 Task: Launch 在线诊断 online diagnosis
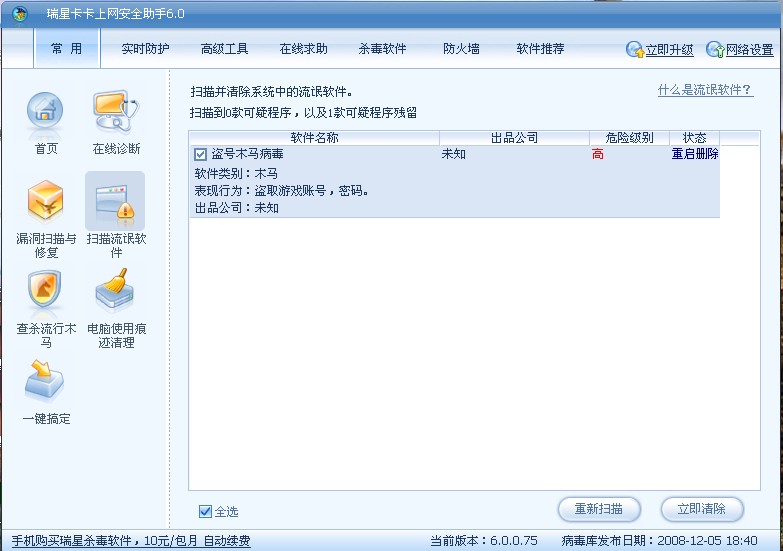tap(116, 111)
